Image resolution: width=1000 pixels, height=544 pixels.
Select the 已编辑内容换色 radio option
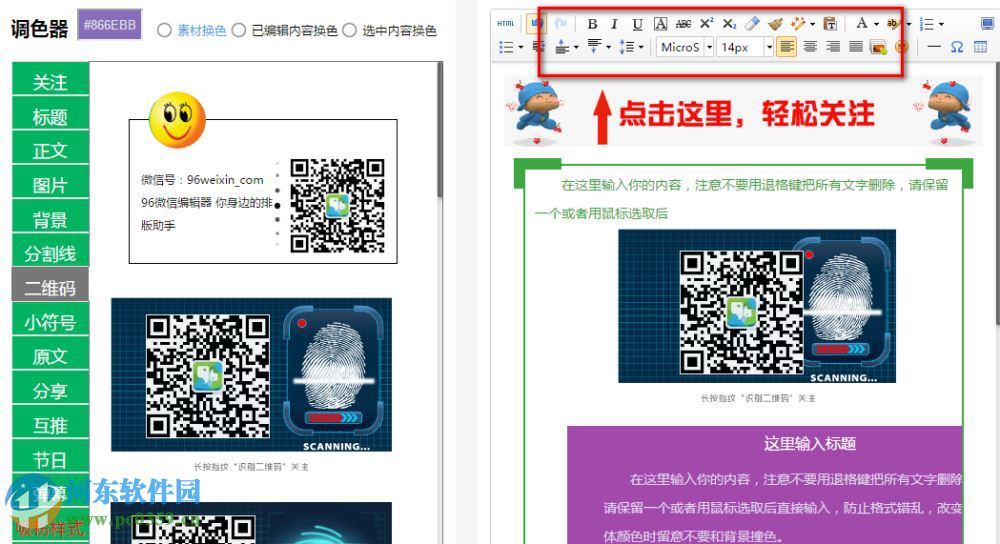tap(239, 30)
